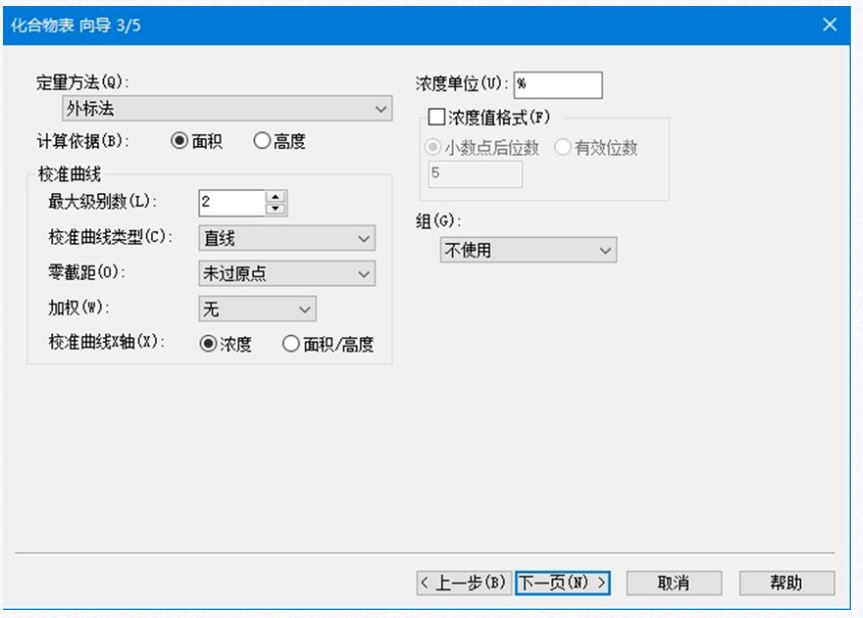The width and height of the screenshot is (863, 618).
Task: Open the 组 dropdown showing 不使用
Action: [x=528, y=250]
